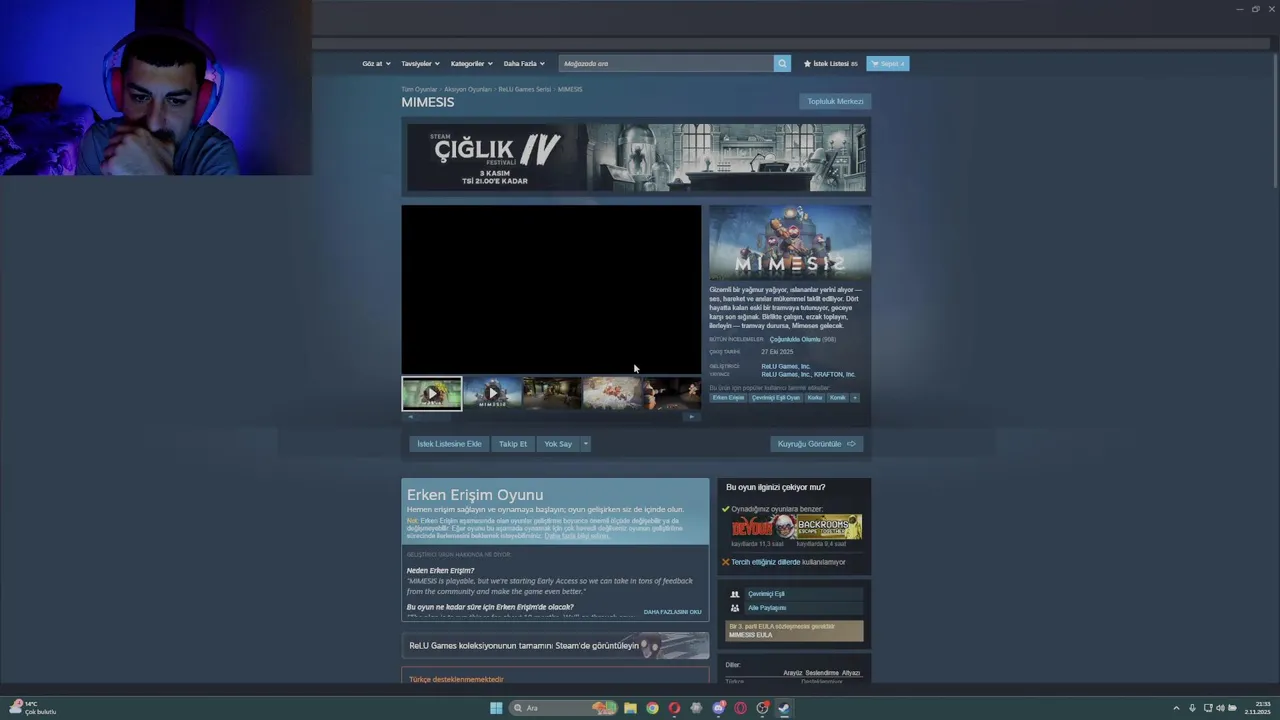Open Çoğunlukla Olumlu reviews link
The height and width of the screenshot is (720, 1280).
(795, 339)
